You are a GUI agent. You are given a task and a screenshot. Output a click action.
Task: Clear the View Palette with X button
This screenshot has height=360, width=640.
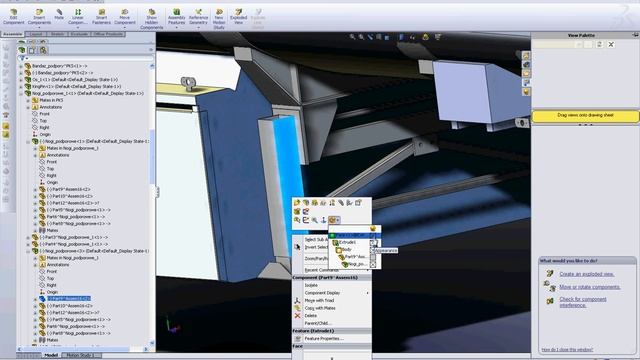pyautogui.click(x=611, y=44)
